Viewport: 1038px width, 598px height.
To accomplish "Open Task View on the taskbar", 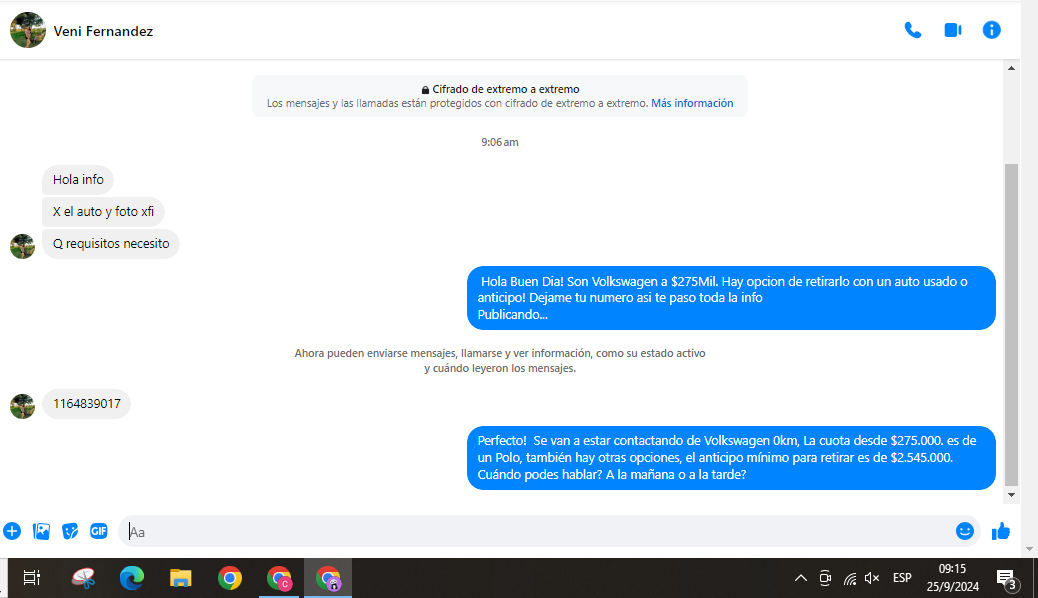I will (31, 578).
